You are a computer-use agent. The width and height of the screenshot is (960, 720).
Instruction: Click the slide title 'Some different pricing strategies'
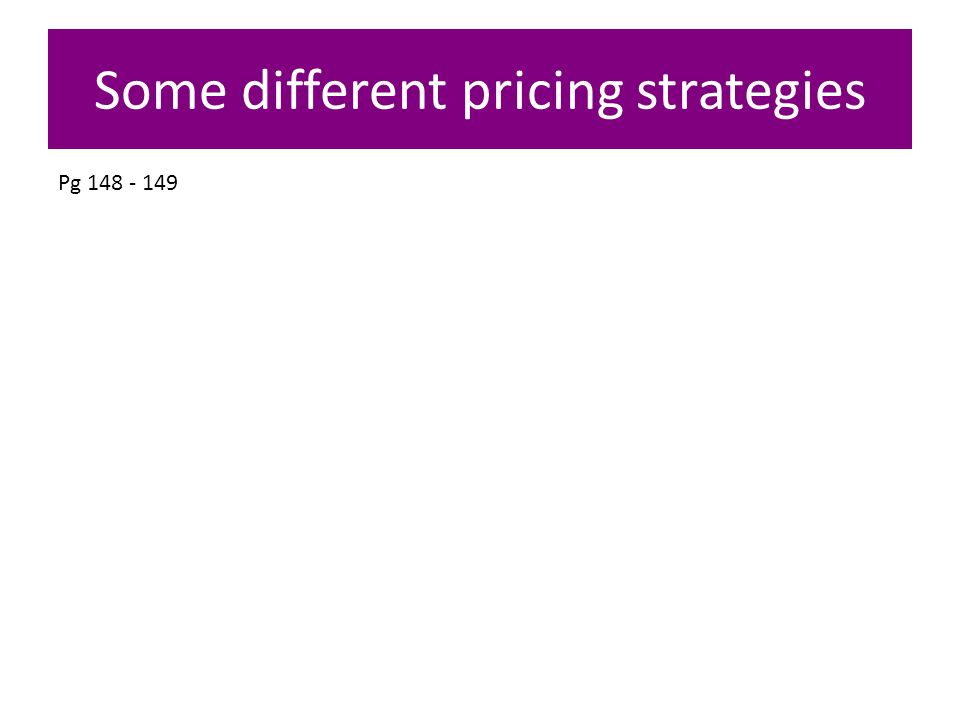point(479,91)
